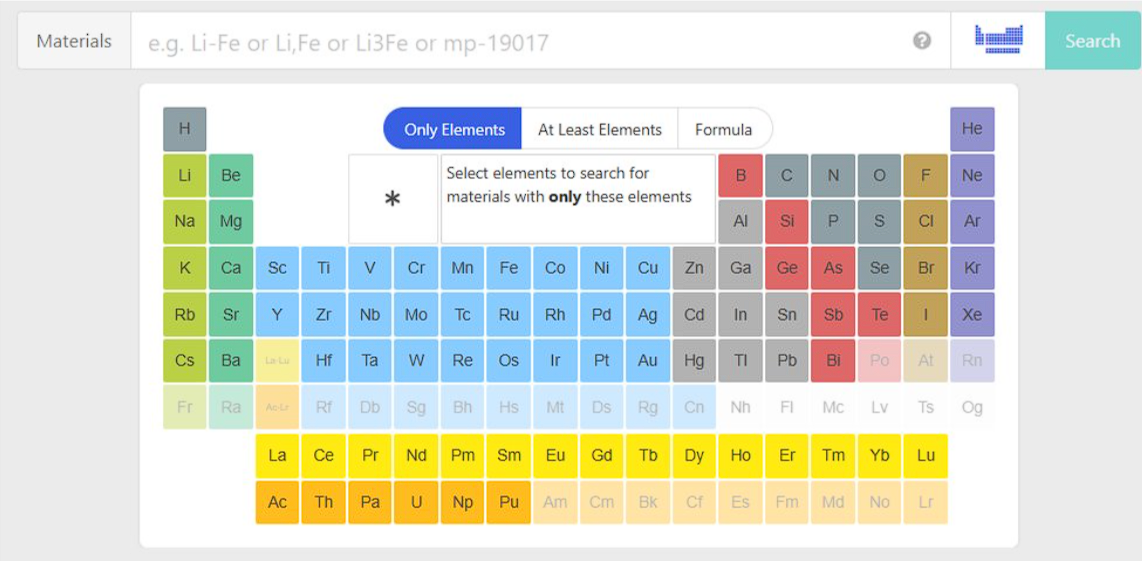Switch to At Least Elements mode
The height and width of the screenshot is (561, 1142).
pos(600,129)
